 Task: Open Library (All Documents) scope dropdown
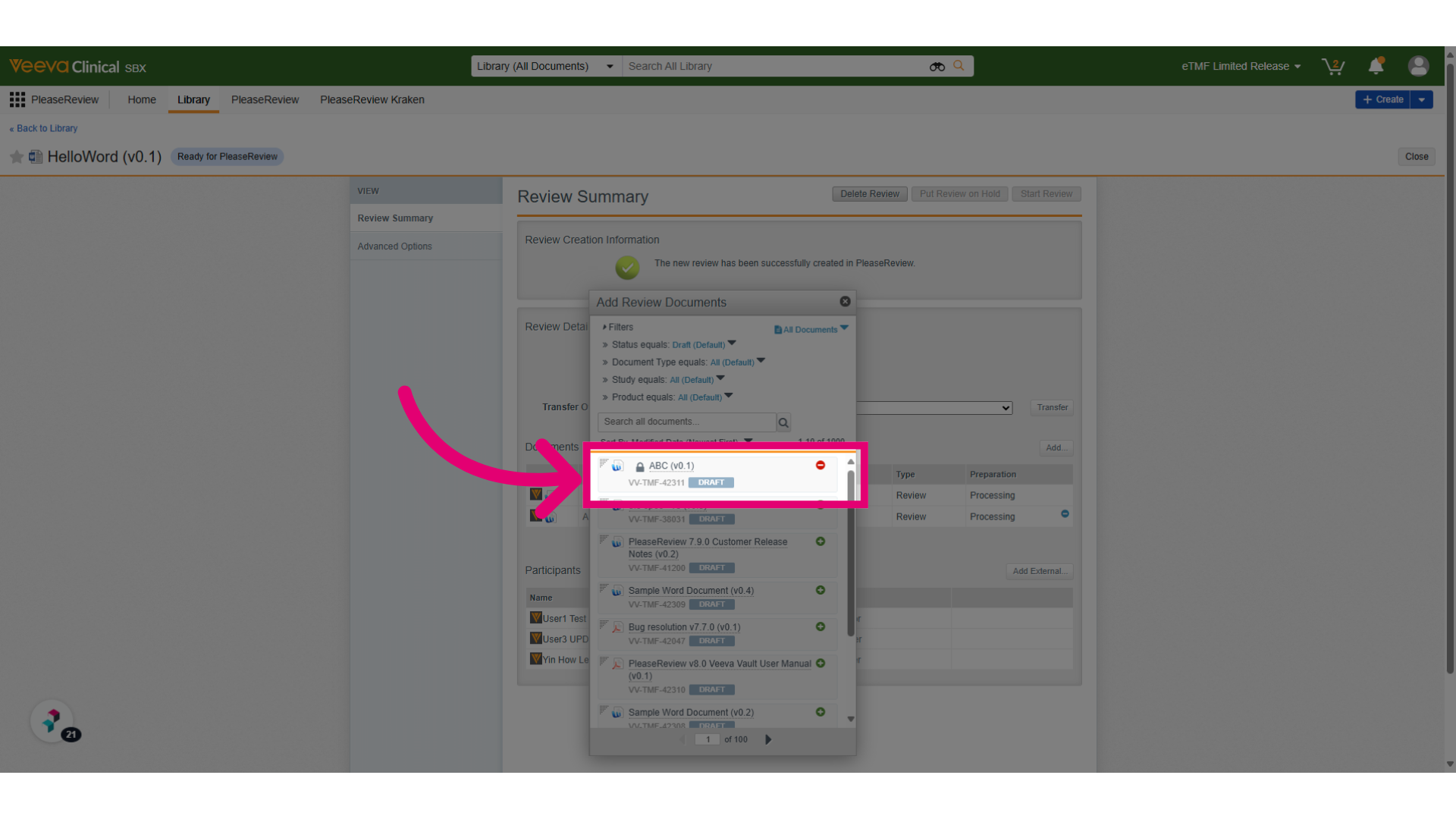pyautogui.click(x=546, y=66)
